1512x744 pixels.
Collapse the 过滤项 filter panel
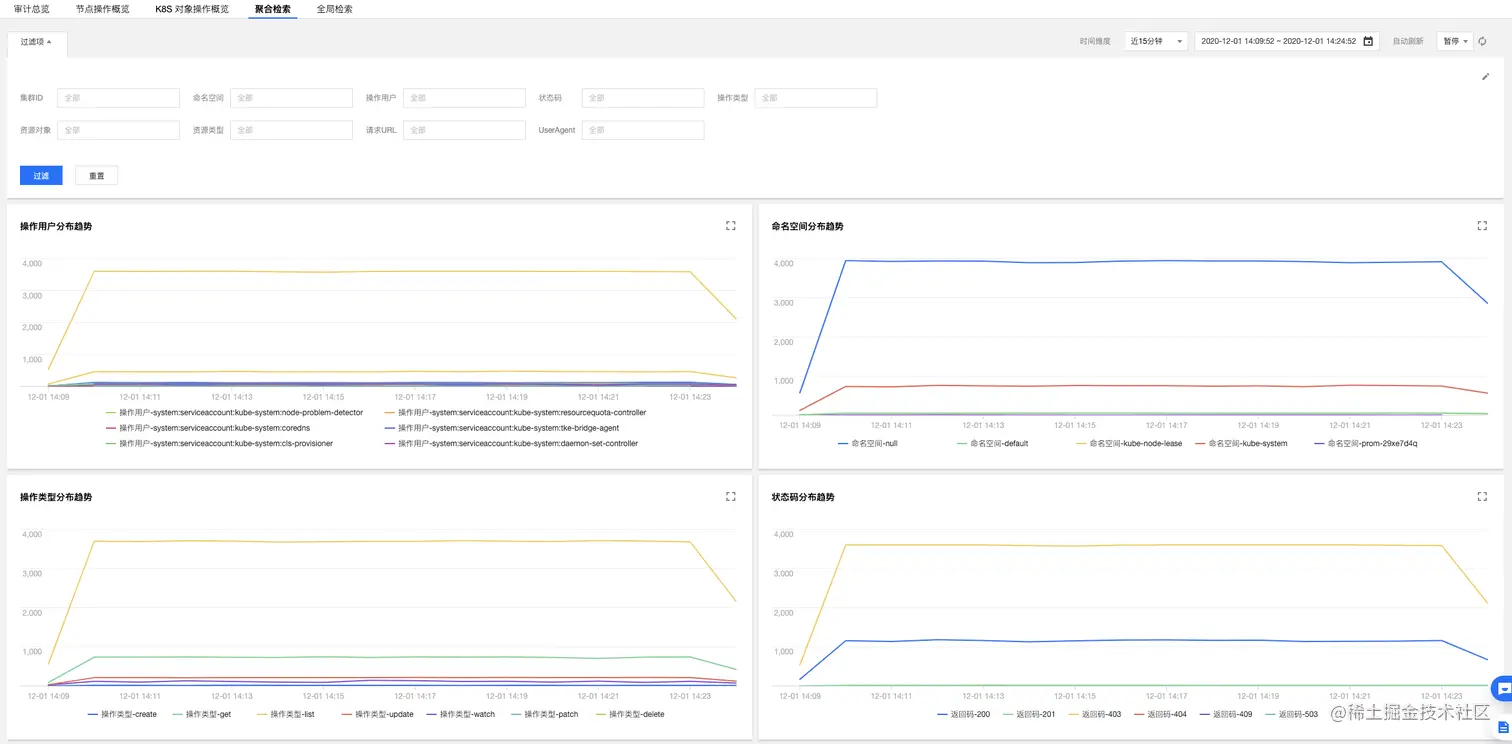click(x=36, y=42)
